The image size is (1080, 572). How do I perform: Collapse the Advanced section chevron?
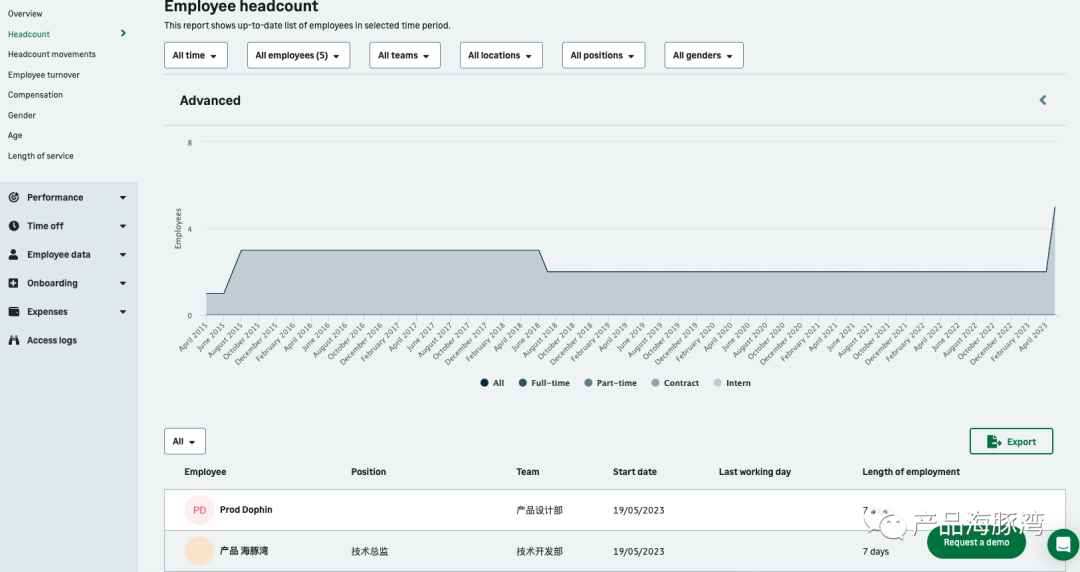pos(1043,100)
